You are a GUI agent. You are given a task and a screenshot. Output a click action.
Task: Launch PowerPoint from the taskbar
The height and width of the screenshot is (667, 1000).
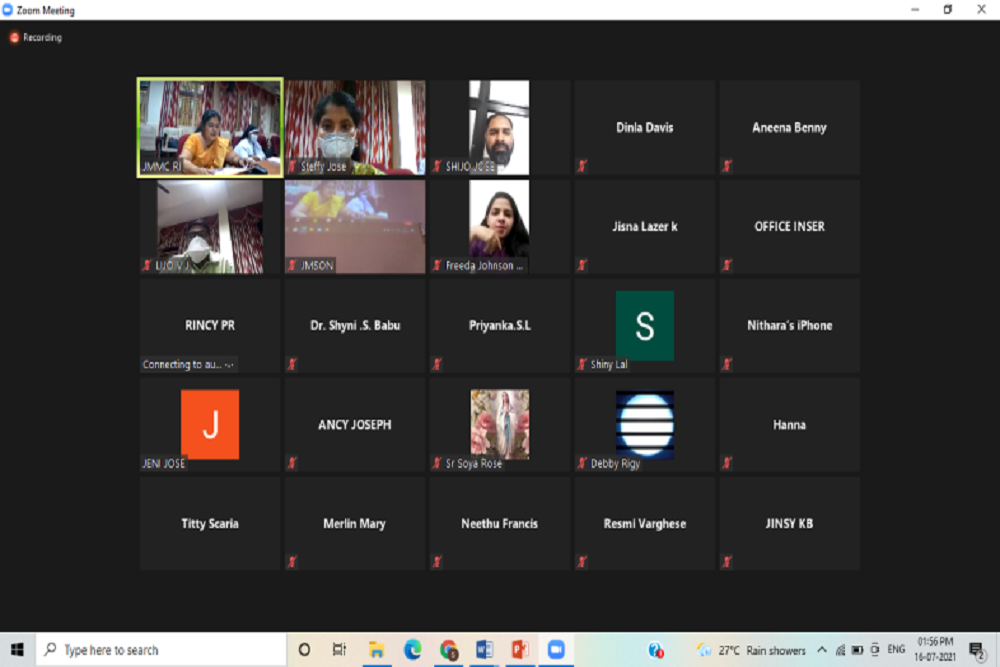click(520, 650)
